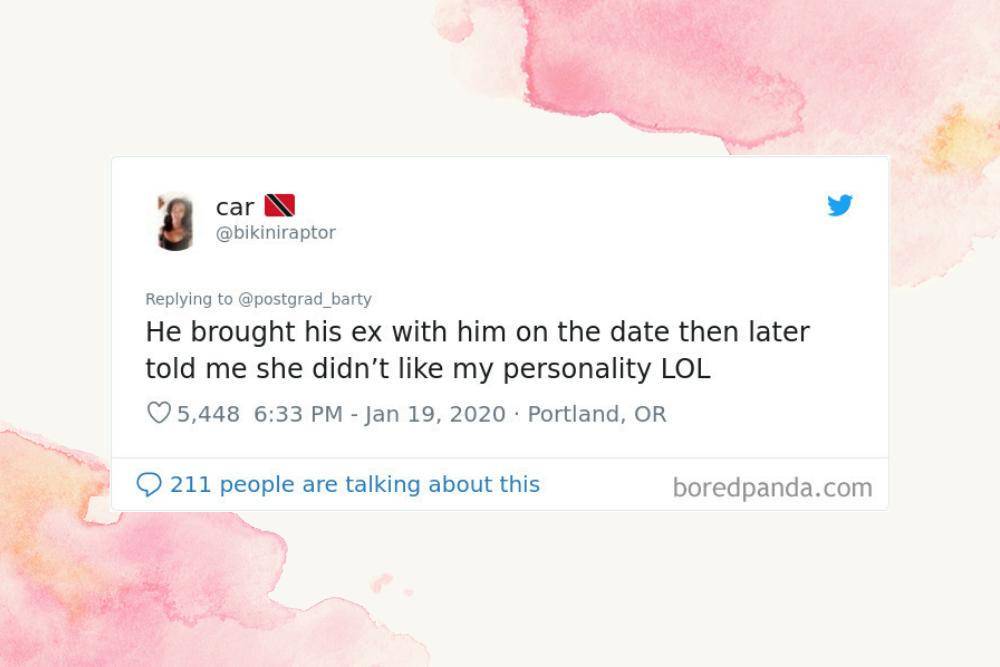Open the profile picture of car
1000x667 pixels.
click(x=175, y=222)
